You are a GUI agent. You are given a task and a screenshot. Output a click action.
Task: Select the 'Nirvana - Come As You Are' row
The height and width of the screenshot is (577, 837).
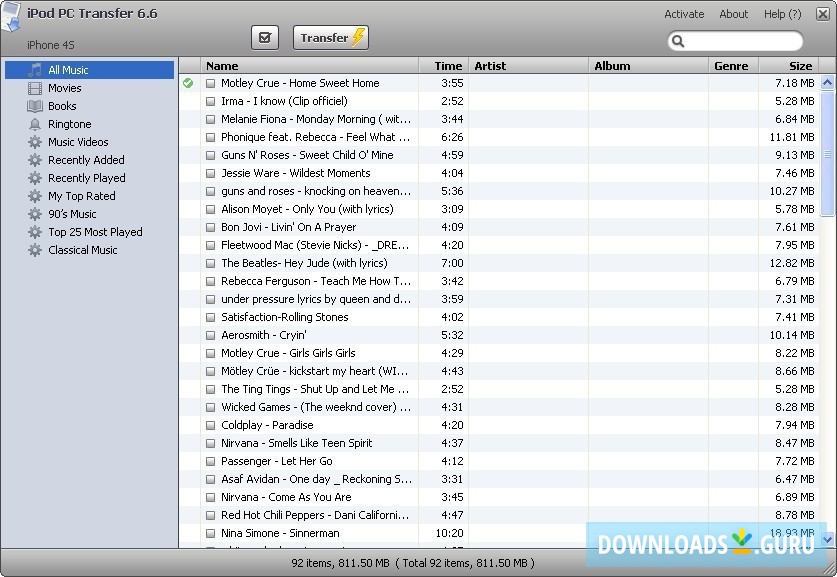(x=499, y=497)
